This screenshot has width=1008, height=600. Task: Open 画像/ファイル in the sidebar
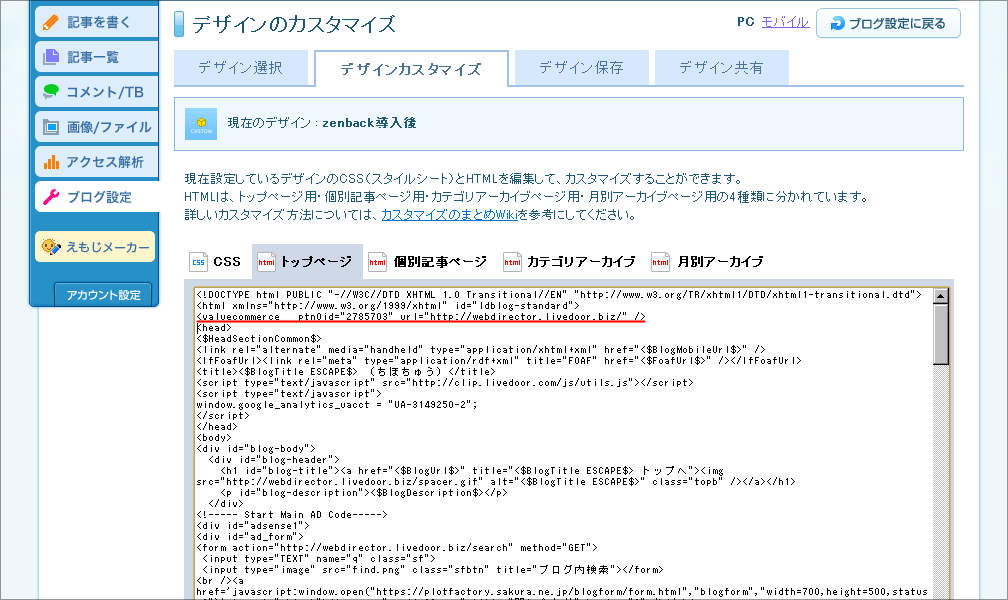[x=96, y=127]
